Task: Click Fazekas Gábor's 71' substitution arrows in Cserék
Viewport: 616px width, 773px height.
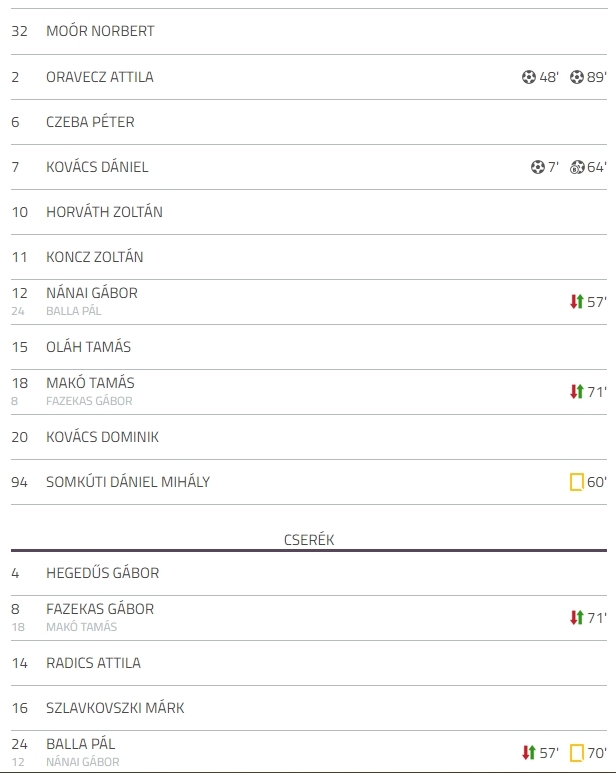Action: pos(577,618)
